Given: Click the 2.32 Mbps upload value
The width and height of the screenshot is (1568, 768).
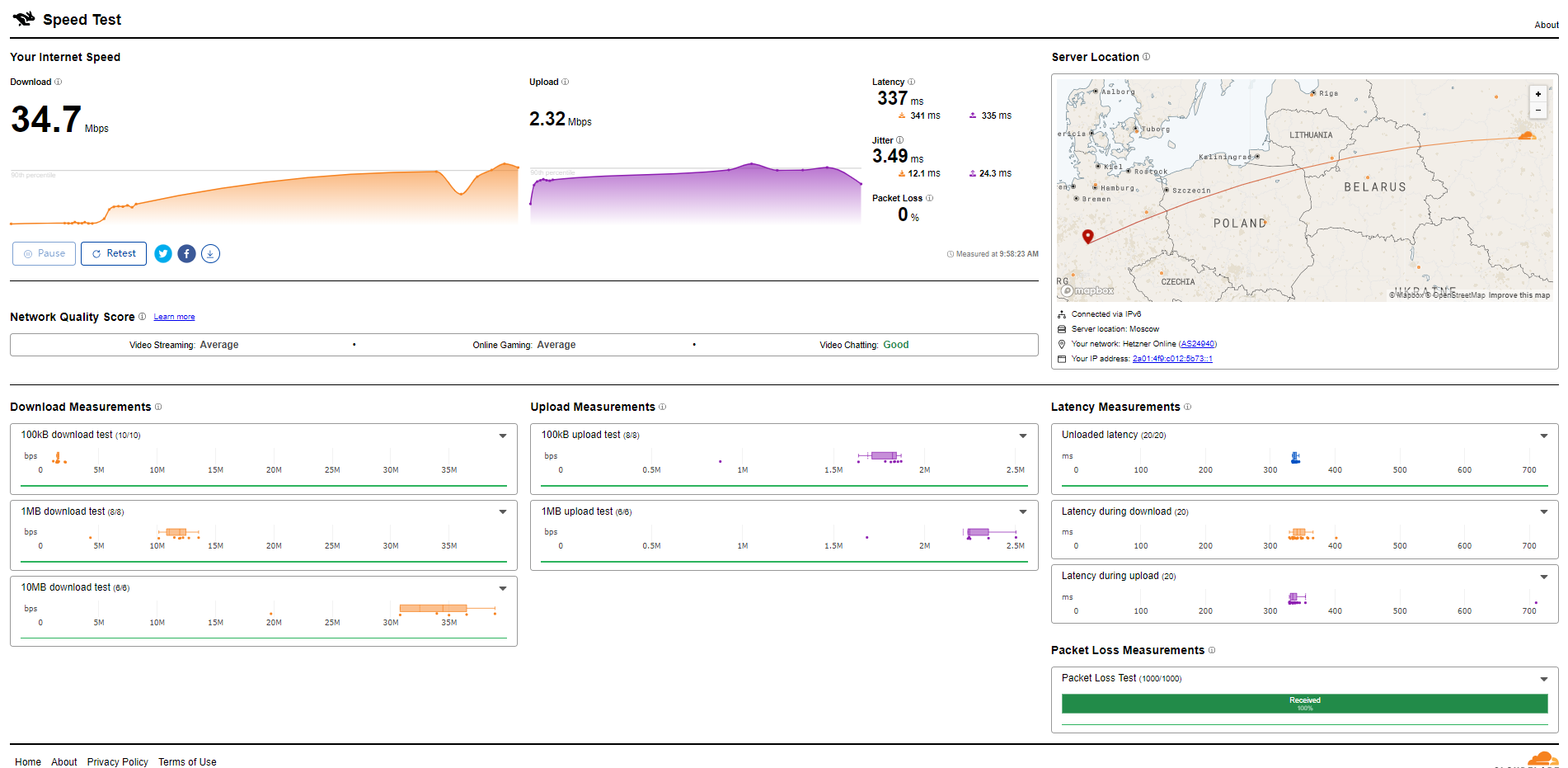Looking at the screenshot, I should (561, 120).
